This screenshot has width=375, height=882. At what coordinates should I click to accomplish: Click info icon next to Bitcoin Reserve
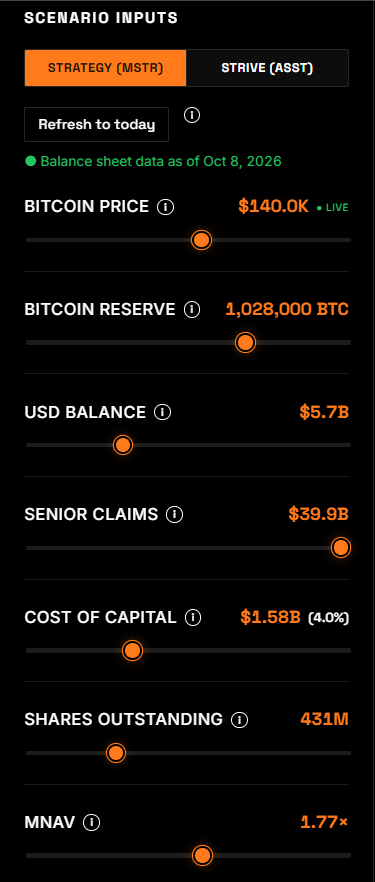[x=192, y=309]
